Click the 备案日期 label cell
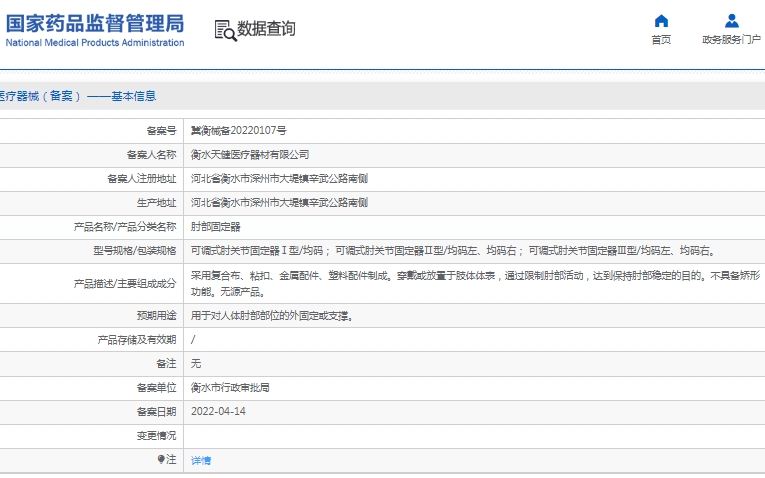This screenshot has width=765, height=478. [x=92, y=412]
